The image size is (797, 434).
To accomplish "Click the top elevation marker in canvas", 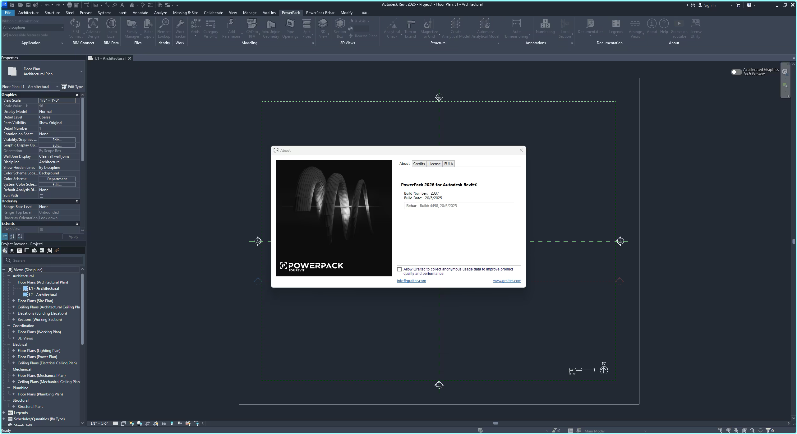I will (x=439, y=97).
